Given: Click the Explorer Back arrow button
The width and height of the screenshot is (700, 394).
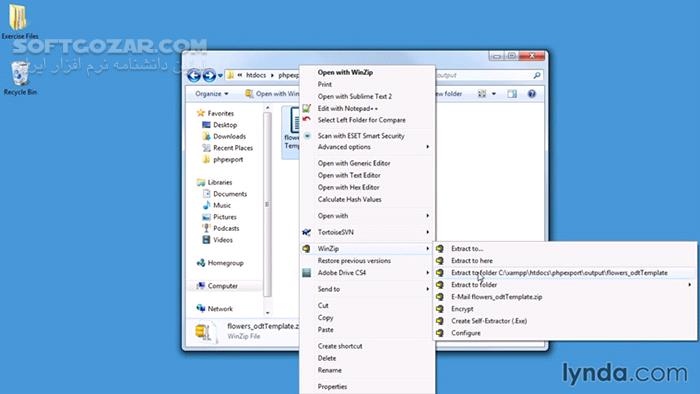Looking at the screenshot, I should click(x=194, y=75).
